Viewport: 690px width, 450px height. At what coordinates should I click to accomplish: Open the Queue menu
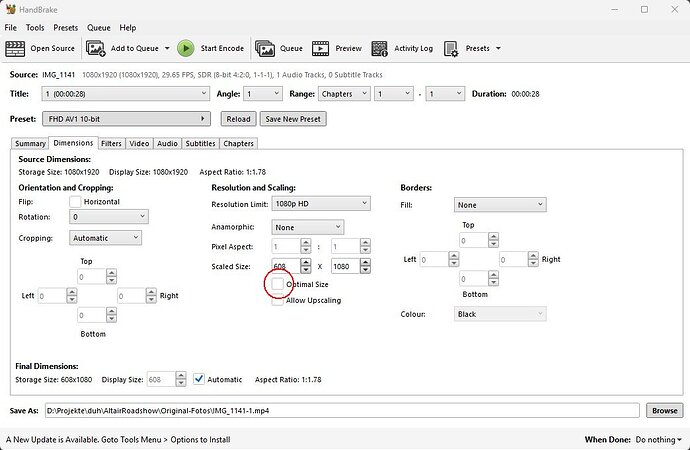coord(99,28)
